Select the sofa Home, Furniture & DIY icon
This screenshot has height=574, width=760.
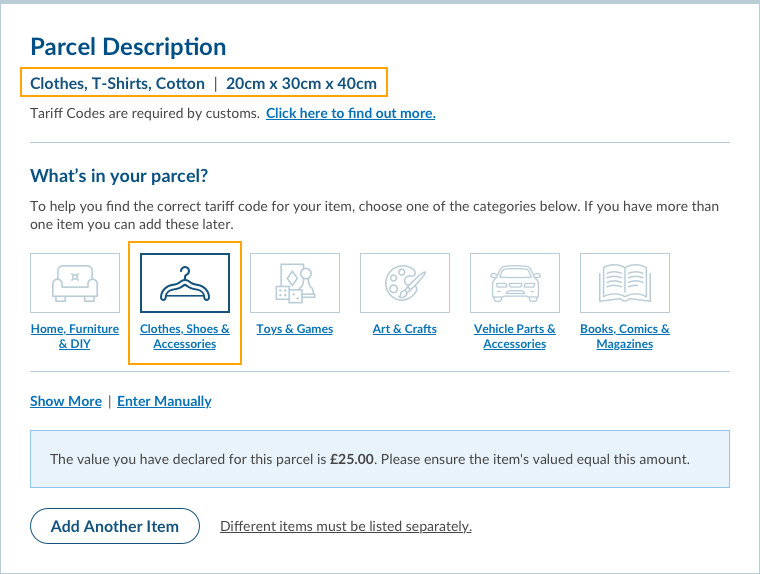(x=75, y=283)
